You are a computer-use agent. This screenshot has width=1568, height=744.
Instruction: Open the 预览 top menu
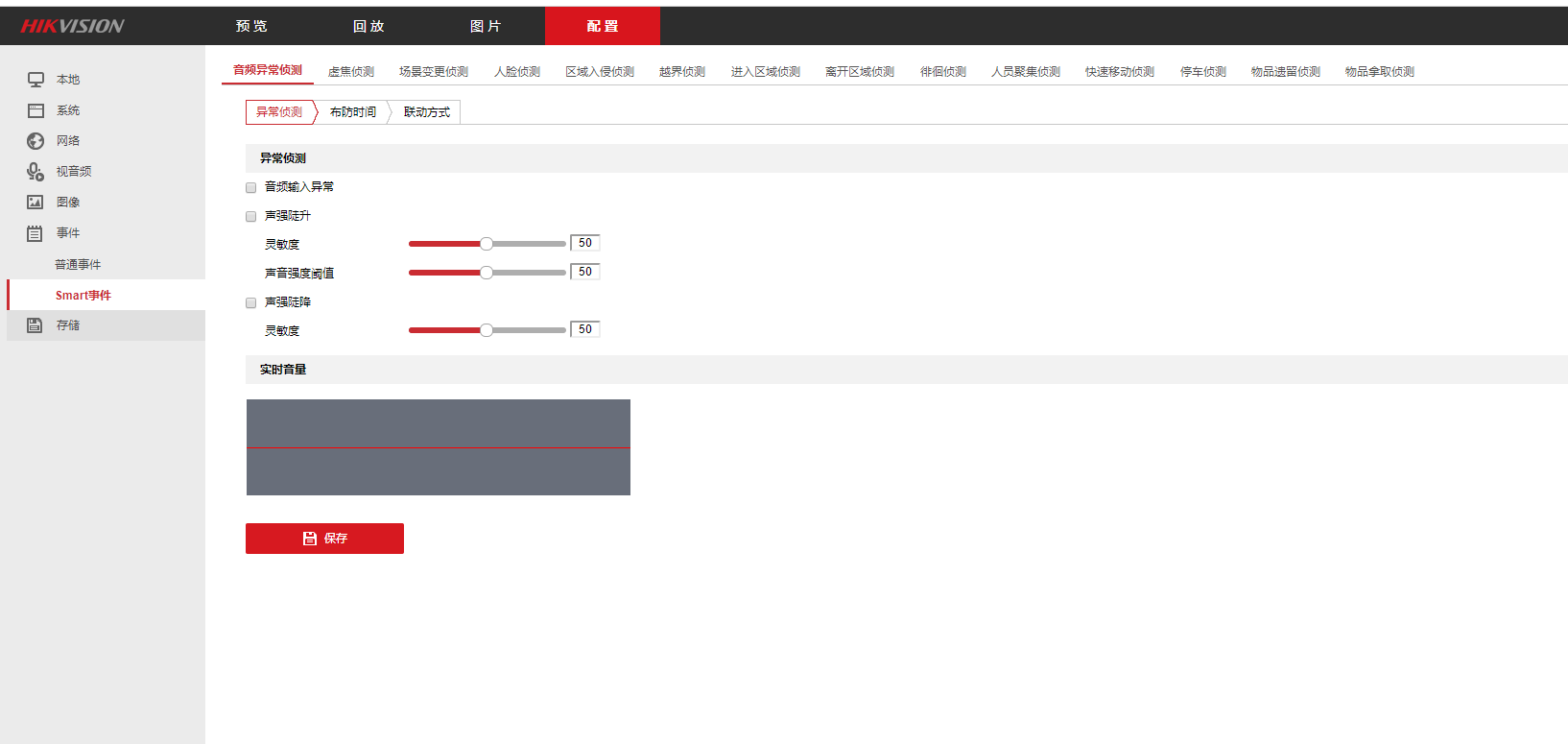point(252,26)
